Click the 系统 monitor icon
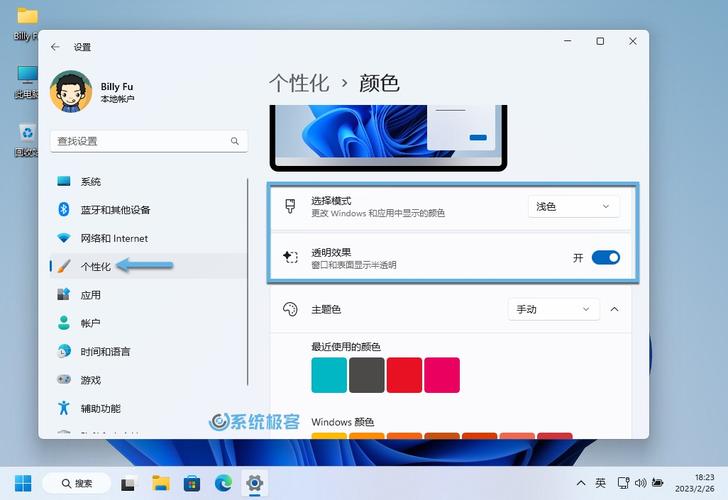The height and width of the screenshot is (500, 728). (64, 181)
